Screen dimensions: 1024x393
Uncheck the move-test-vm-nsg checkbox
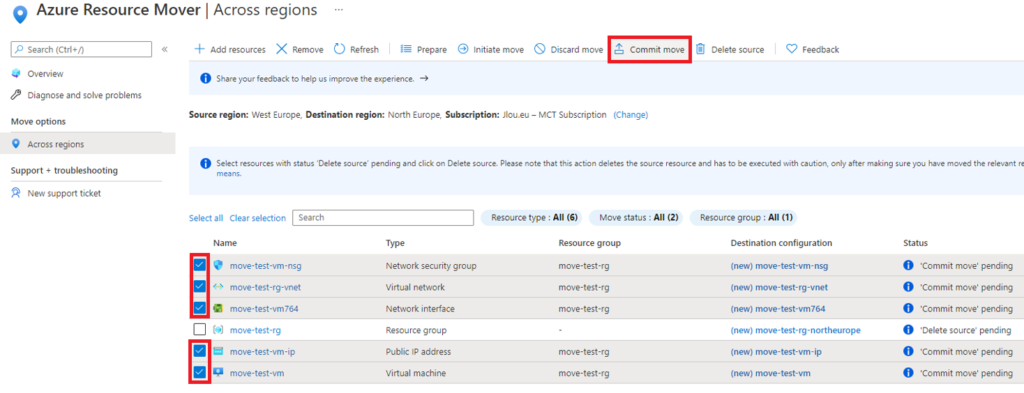[x=200, y=266]
